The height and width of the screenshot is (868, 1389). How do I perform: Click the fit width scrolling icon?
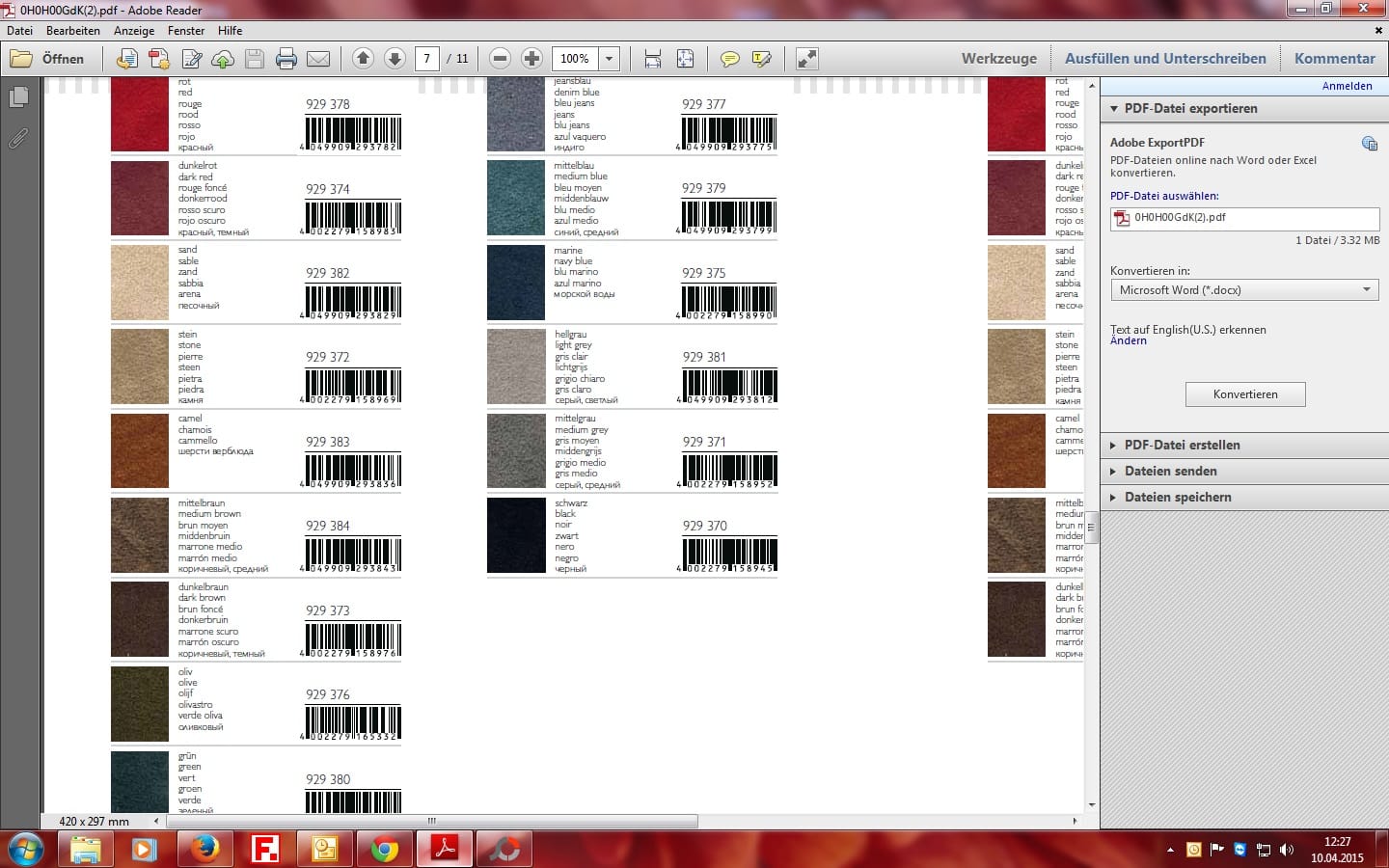click(x=653, y=59)
